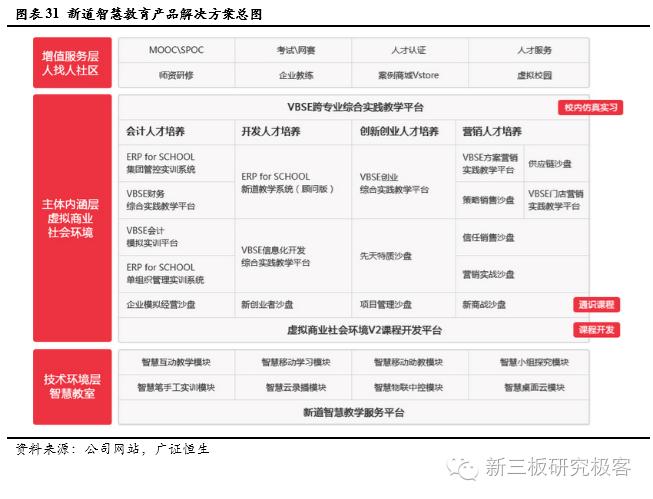Click the VBSE跨专业综合实践教学平台 header
653x499 pixels.
pos(355,107)
